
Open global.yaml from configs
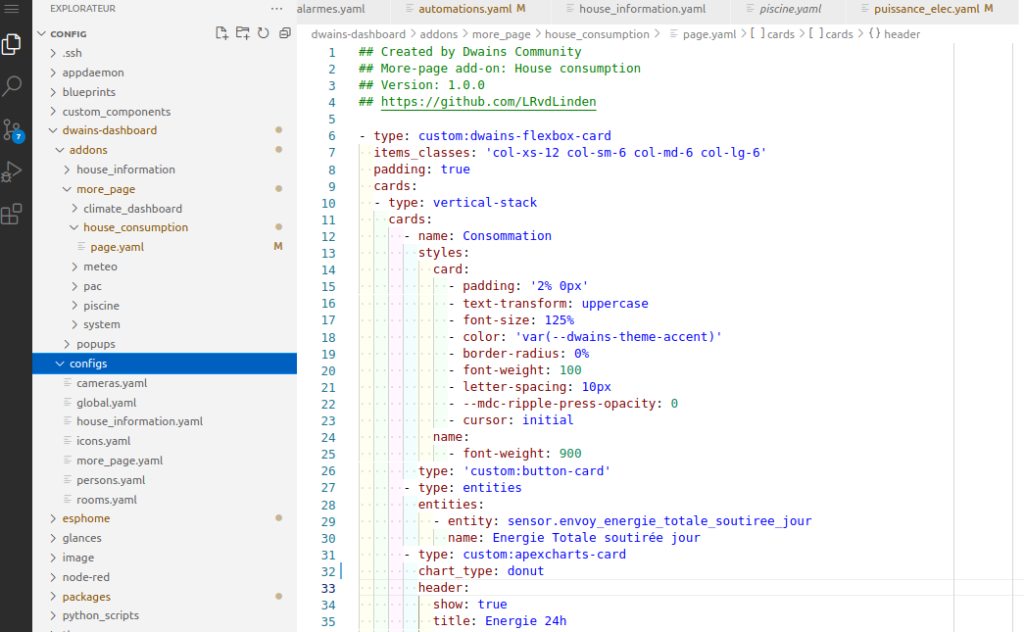click(165, 403)
